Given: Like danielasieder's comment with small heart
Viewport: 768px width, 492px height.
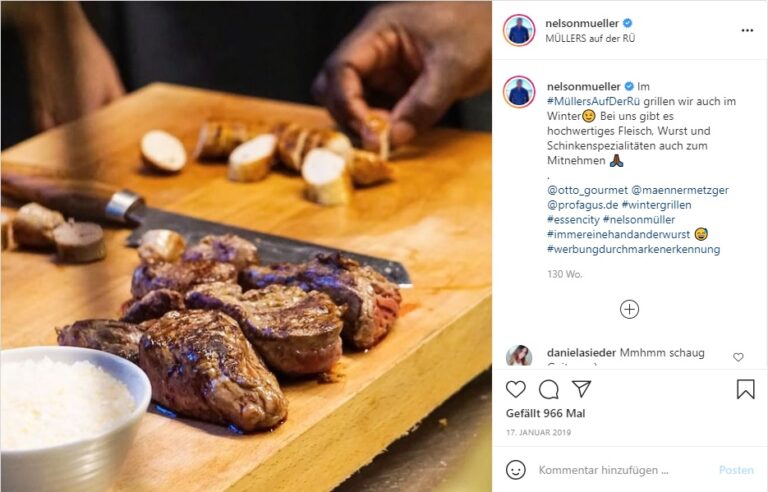Looking at the screenshot, I should point(738,357).
